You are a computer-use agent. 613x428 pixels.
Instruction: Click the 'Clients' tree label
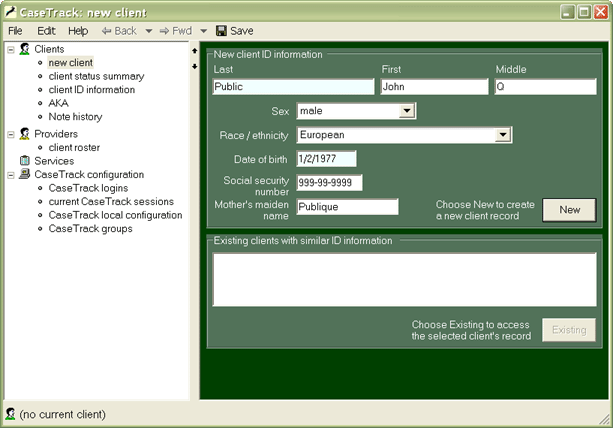tap(49, 49)
